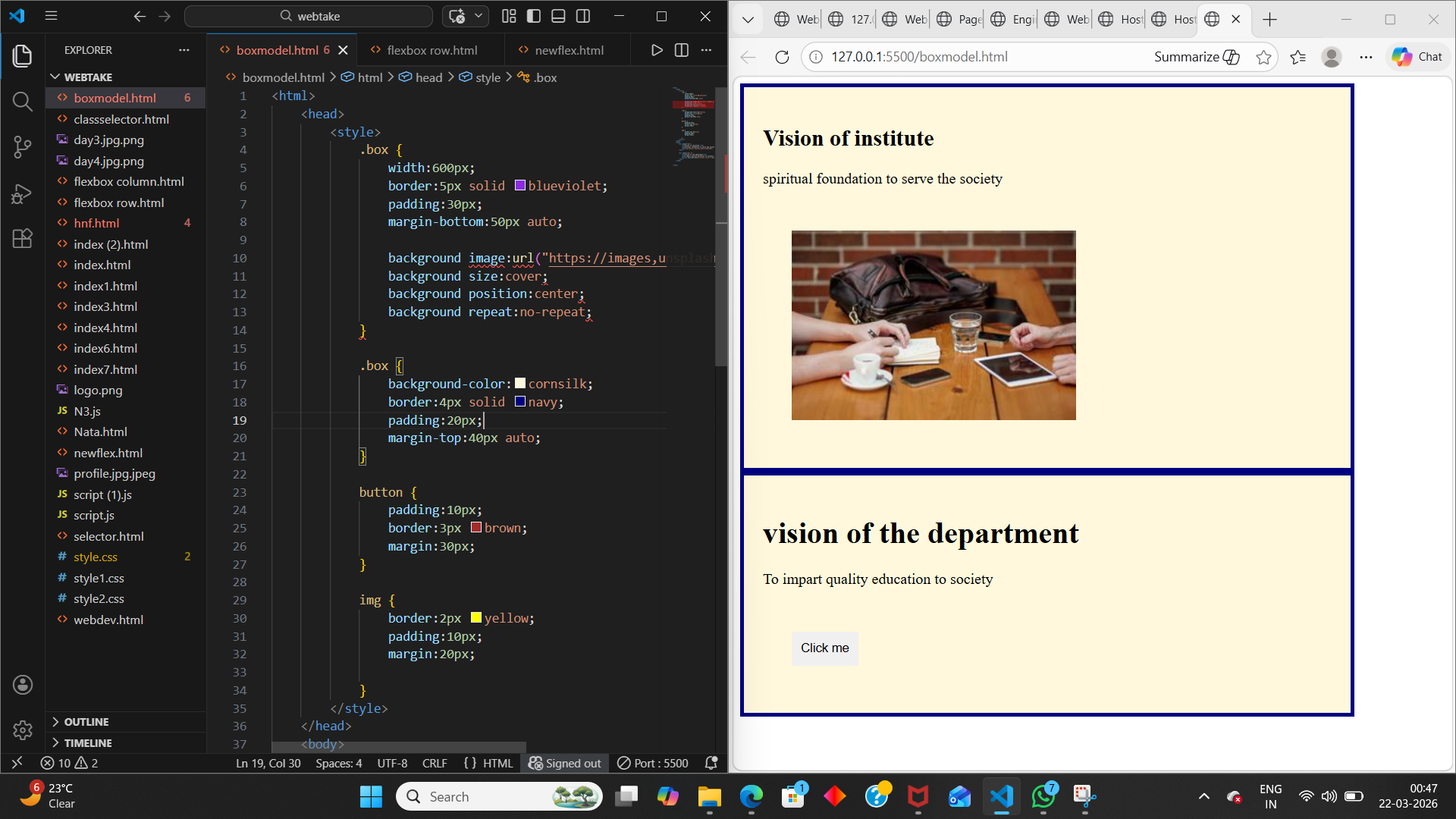
Task: Collapse the WEBTAKE folder in Explorer
Action: tap(55, 77)
